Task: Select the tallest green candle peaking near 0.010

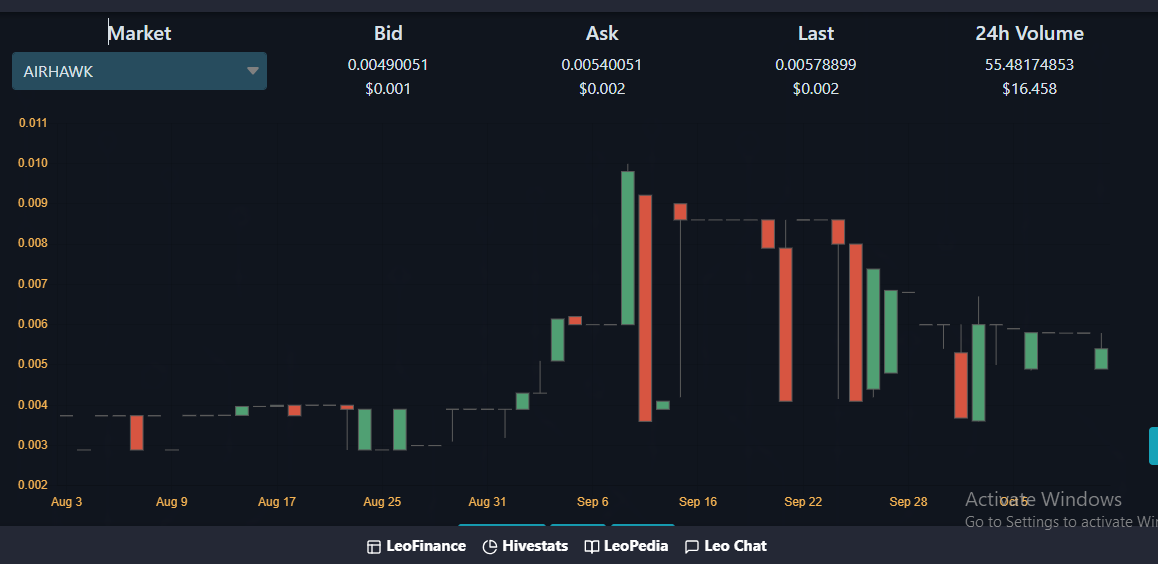Action: pyautogui.click(x=628, y=248)
